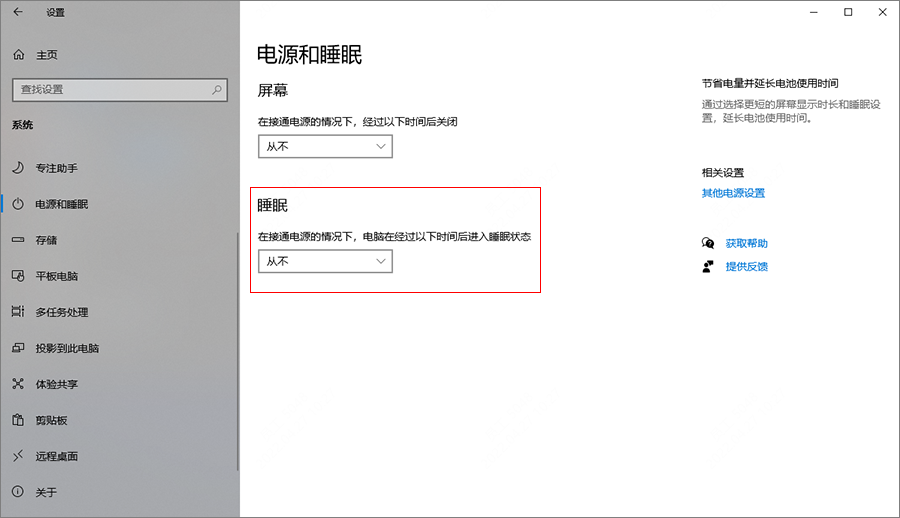Viewport: 900px width, 518px height.
Task: Select 电源和睡眠 in the sidebar
Action: [x=62, y=204]
